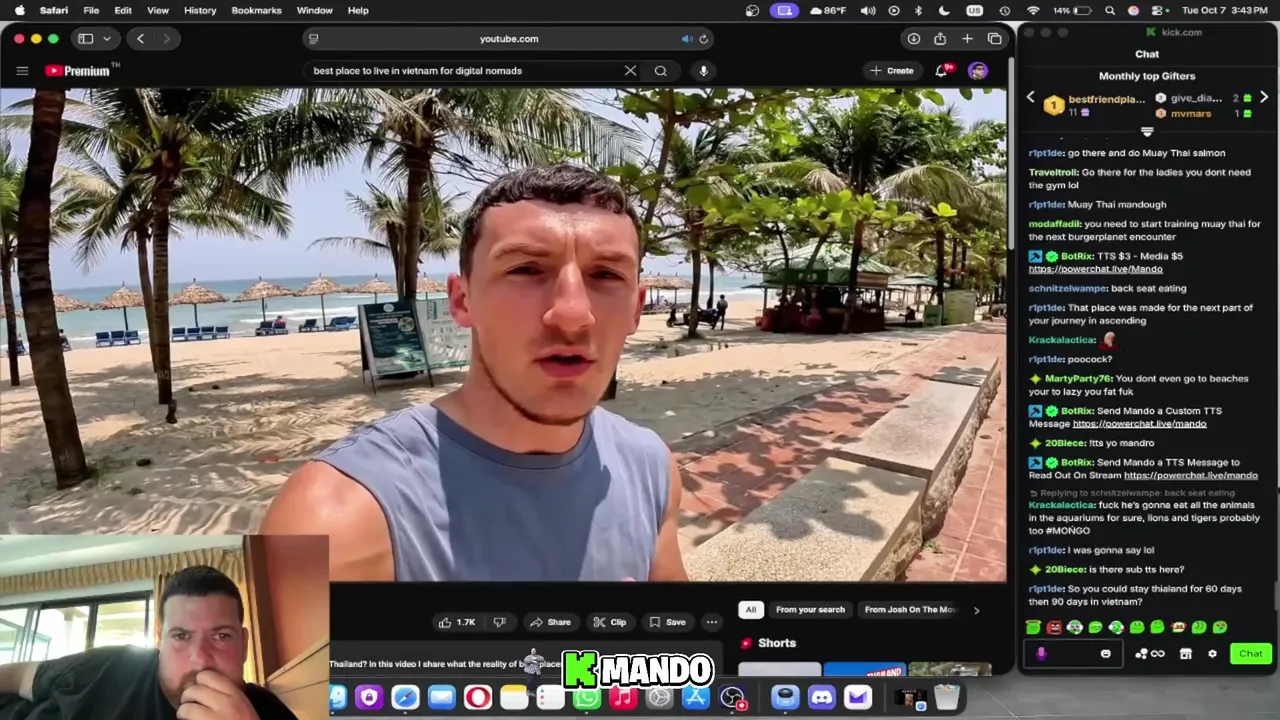The height and width of the screenshot is (720, 1280).
Task: Open the Apple menu
Action: (20, 10)
